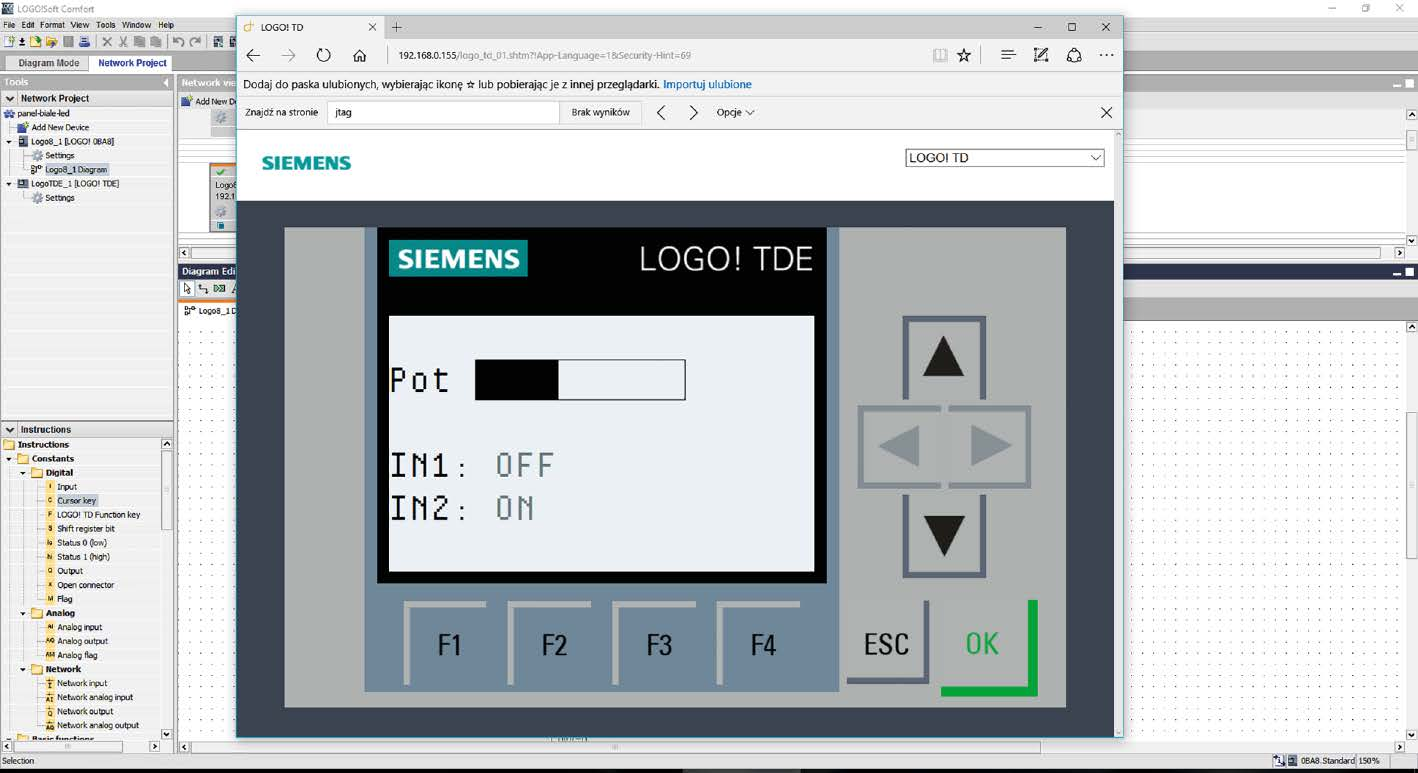1418x773 pixels.
Task: Click the F2 function key on the panel
Action: click(x=551, y=643)
